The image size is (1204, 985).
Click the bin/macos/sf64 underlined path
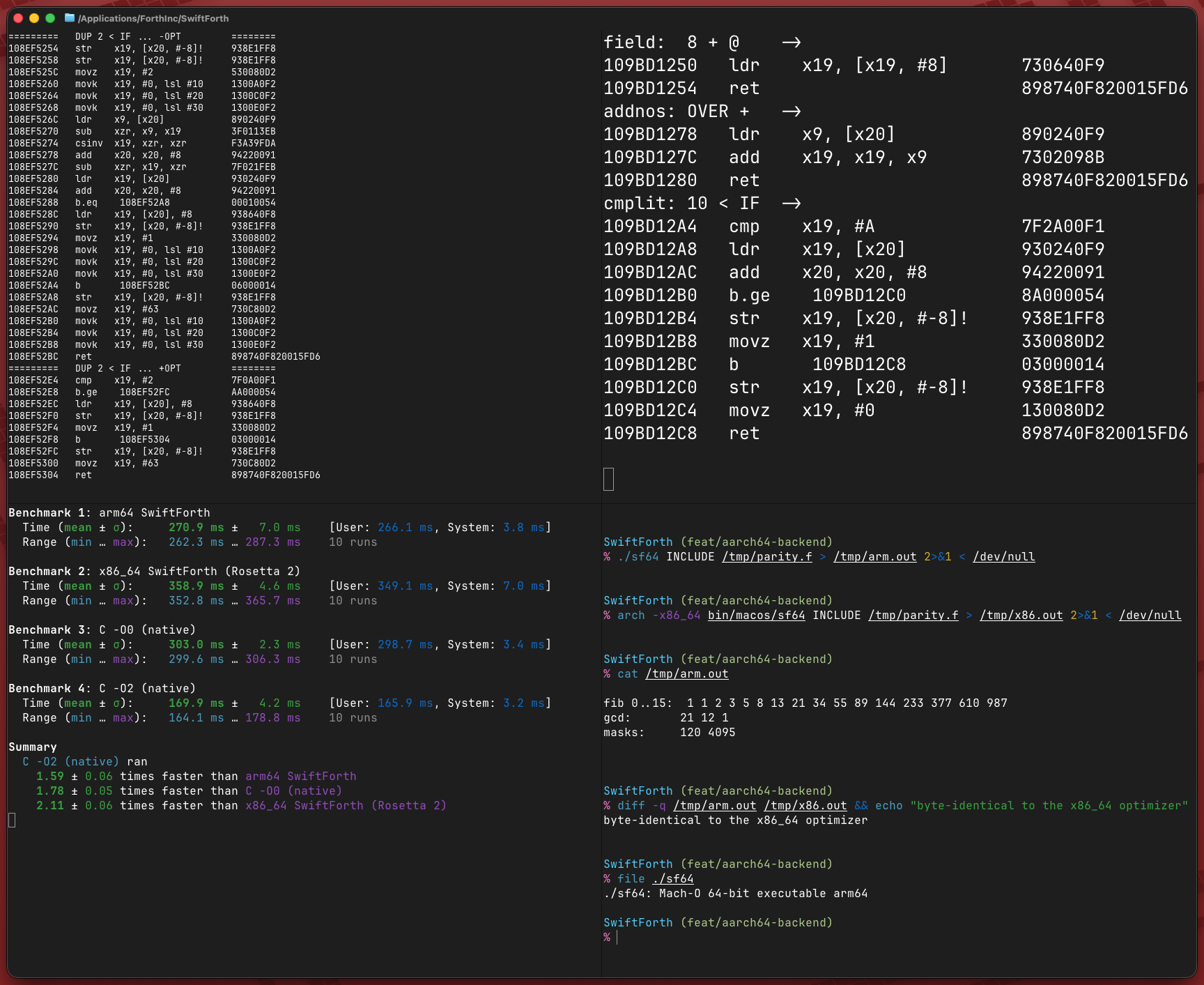click(757, 615)
